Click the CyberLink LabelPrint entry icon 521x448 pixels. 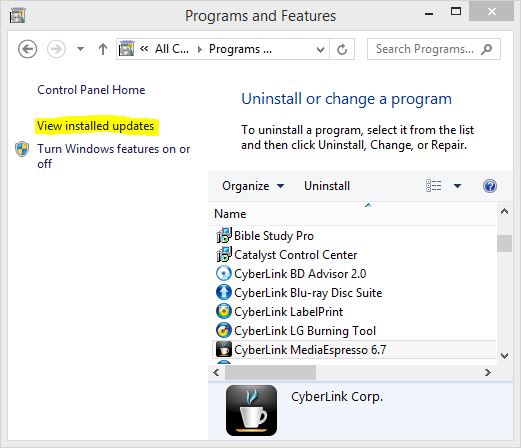(x=224, y=311)
